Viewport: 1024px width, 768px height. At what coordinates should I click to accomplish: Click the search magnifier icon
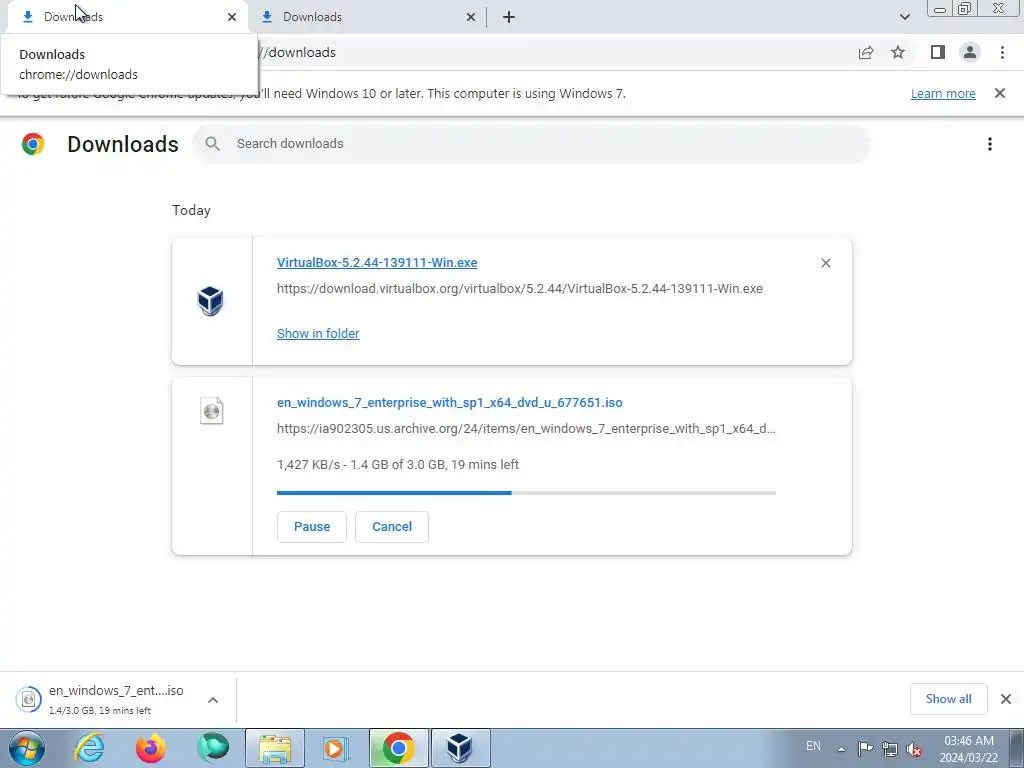[212, 144]
